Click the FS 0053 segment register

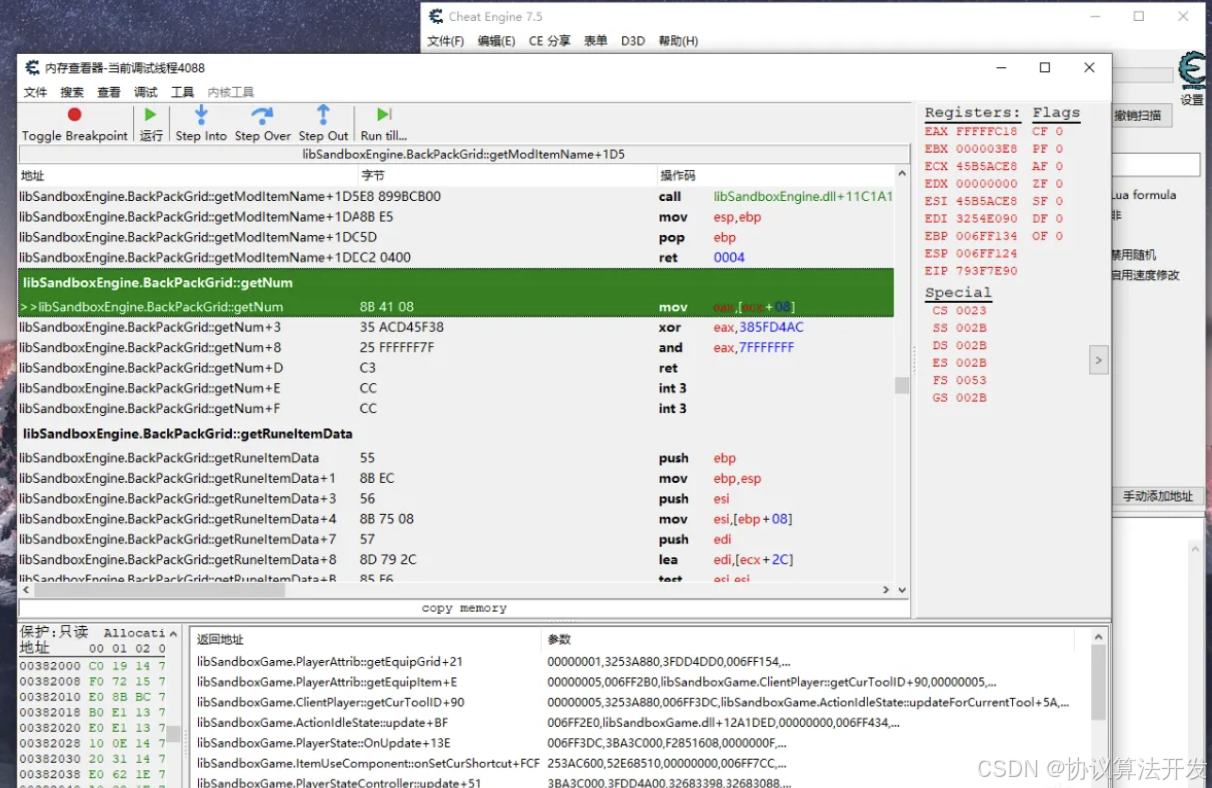tap(958, 380)
